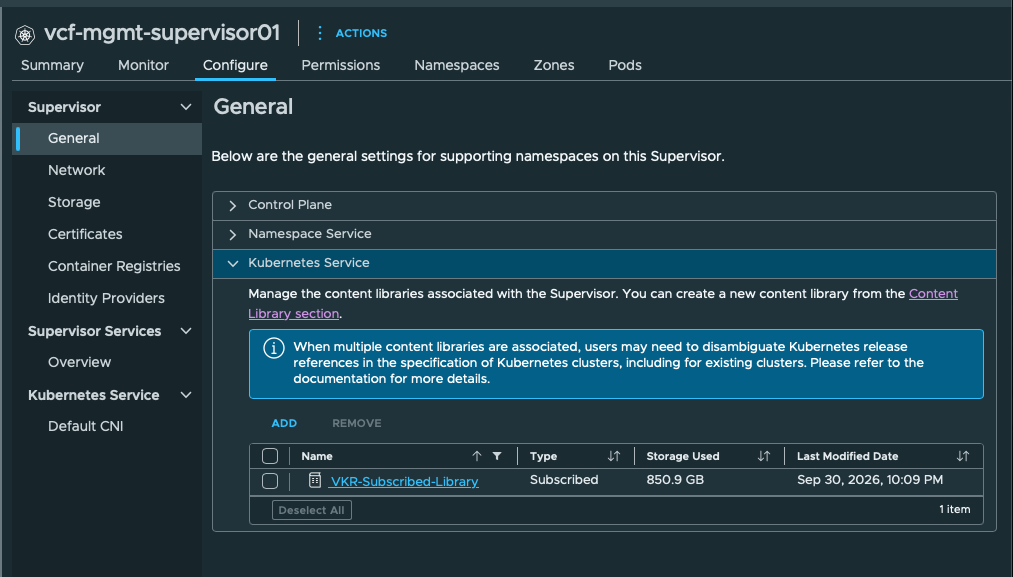Click the Deselect All button
This screenshot has width=1013, height=577.
point(311,510)
